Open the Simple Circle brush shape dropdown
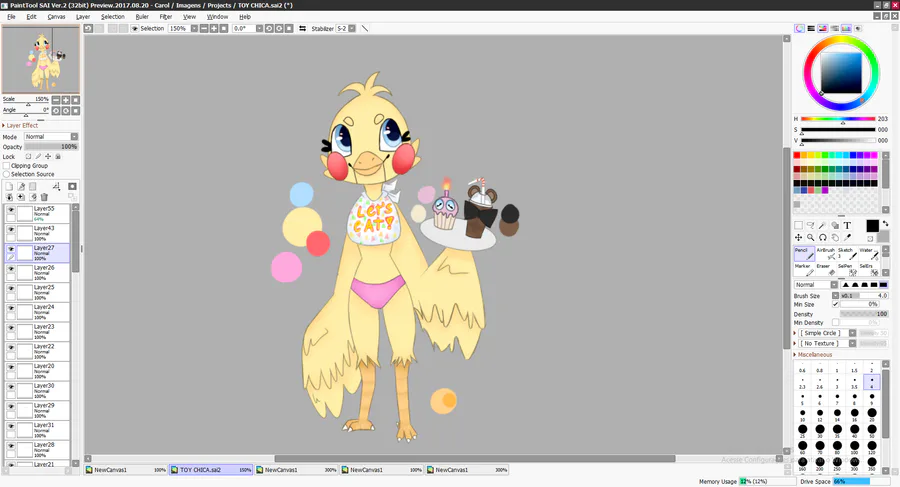The image size is (900, 487). point(852,333)
